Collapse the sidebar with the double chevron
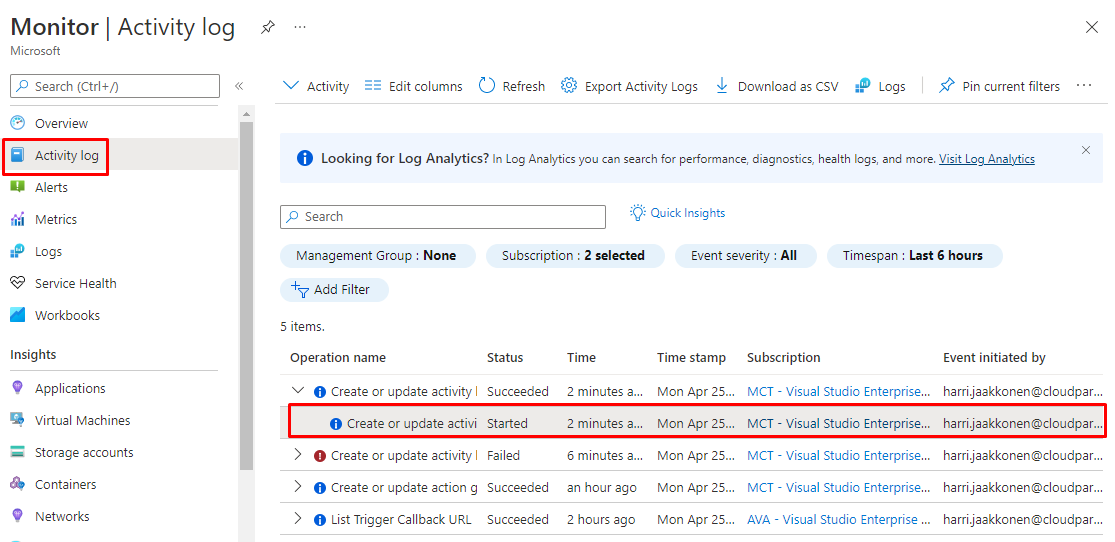Image resolution: width=1115 pixels, height=542 pixels. tap(239, 86)
